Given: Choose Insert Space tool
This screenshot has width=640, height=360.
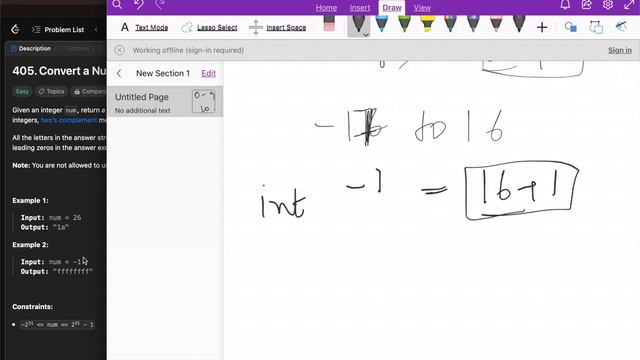Looking at the screenshot, I should pos(278,27).
